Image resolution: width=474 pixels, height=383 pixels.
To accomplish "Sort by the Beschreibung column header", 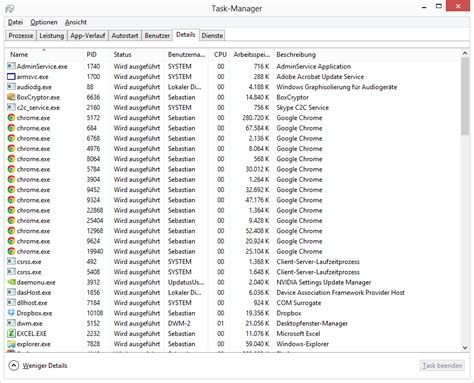I will click(x=367, y=54).
